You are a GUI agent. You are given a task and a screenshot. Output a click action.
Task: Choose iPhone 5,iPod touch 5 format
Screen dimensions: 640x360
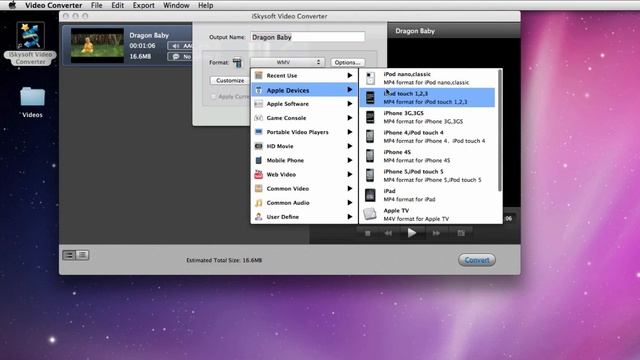[x=427, y=176]
